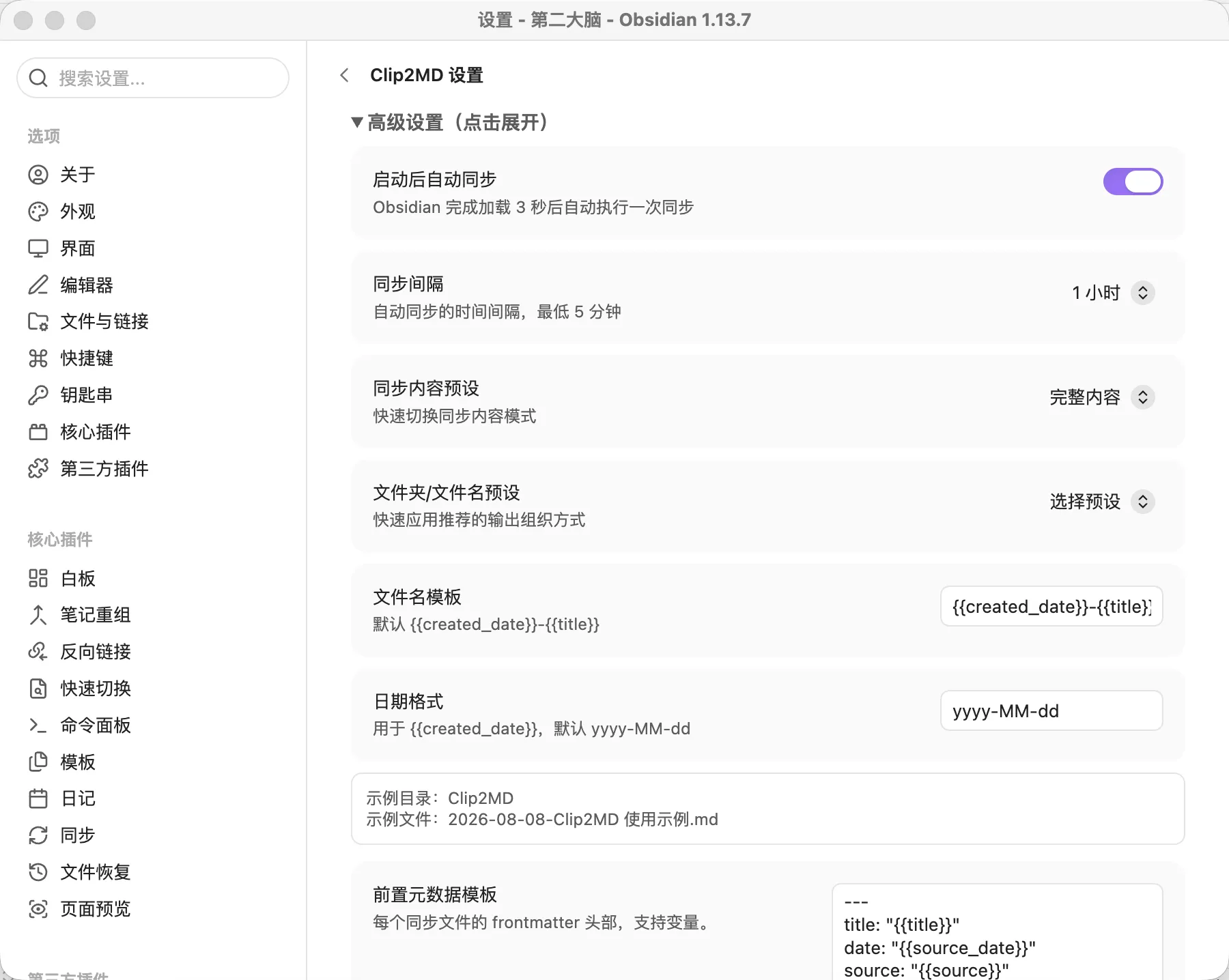The height and width of the screenshot is (980, 1229).
Task: Click the 编辑器 pencil icon
Action: 38,285
